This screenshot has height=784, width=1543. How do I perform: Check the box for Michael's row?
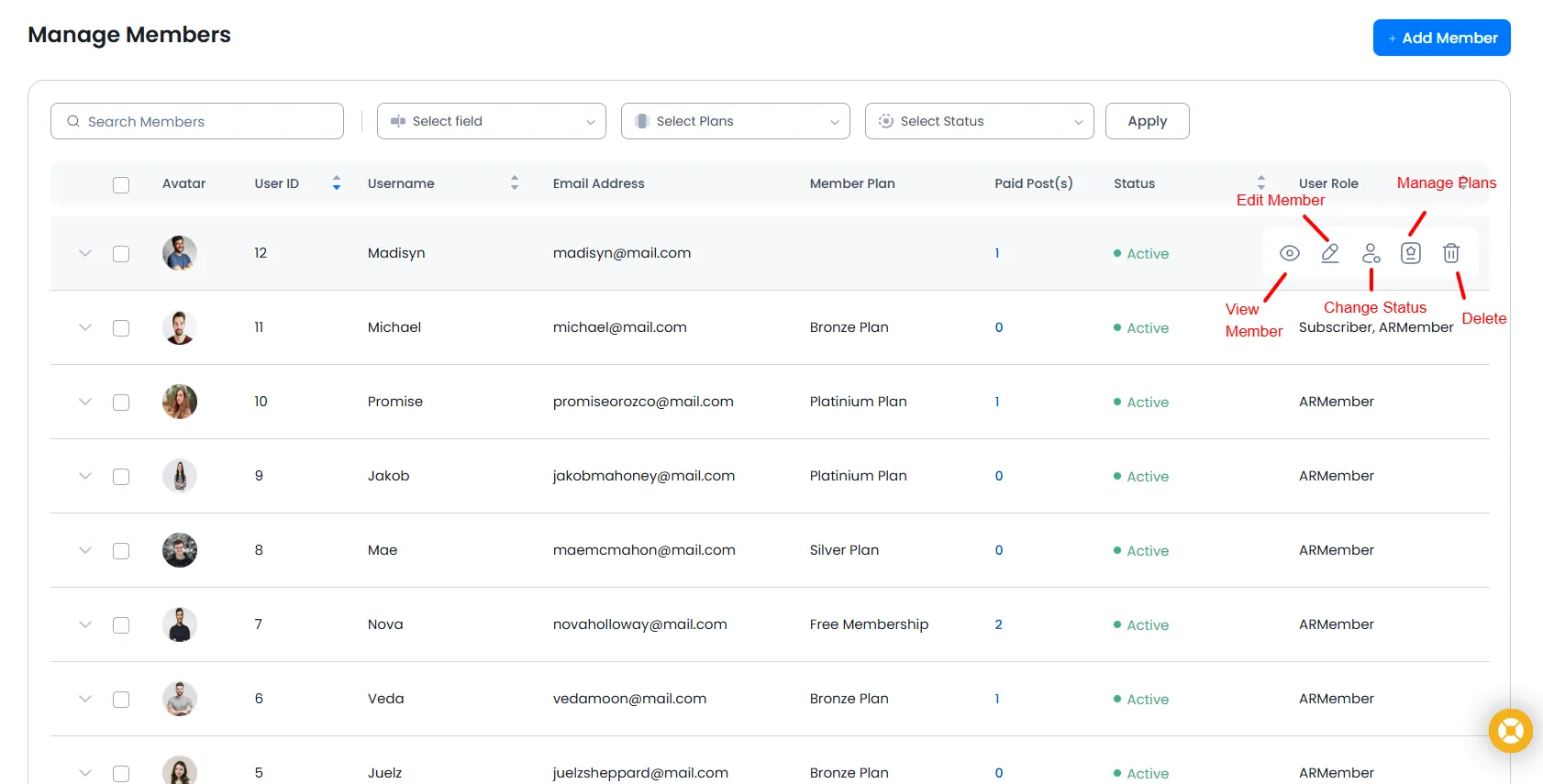121,328
